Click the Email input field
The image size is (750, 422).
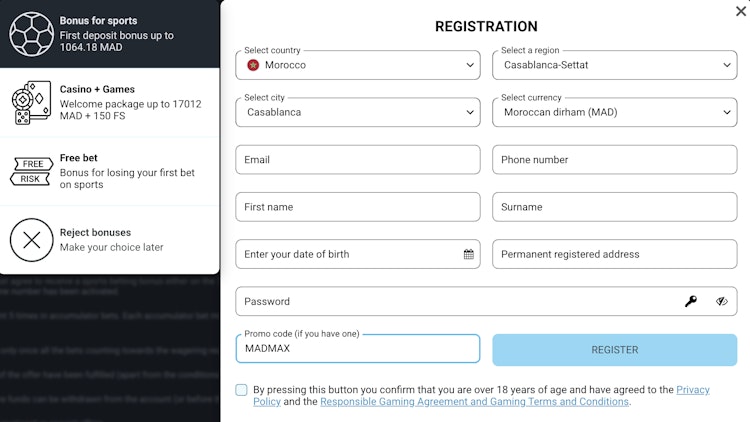pos(358,160)
